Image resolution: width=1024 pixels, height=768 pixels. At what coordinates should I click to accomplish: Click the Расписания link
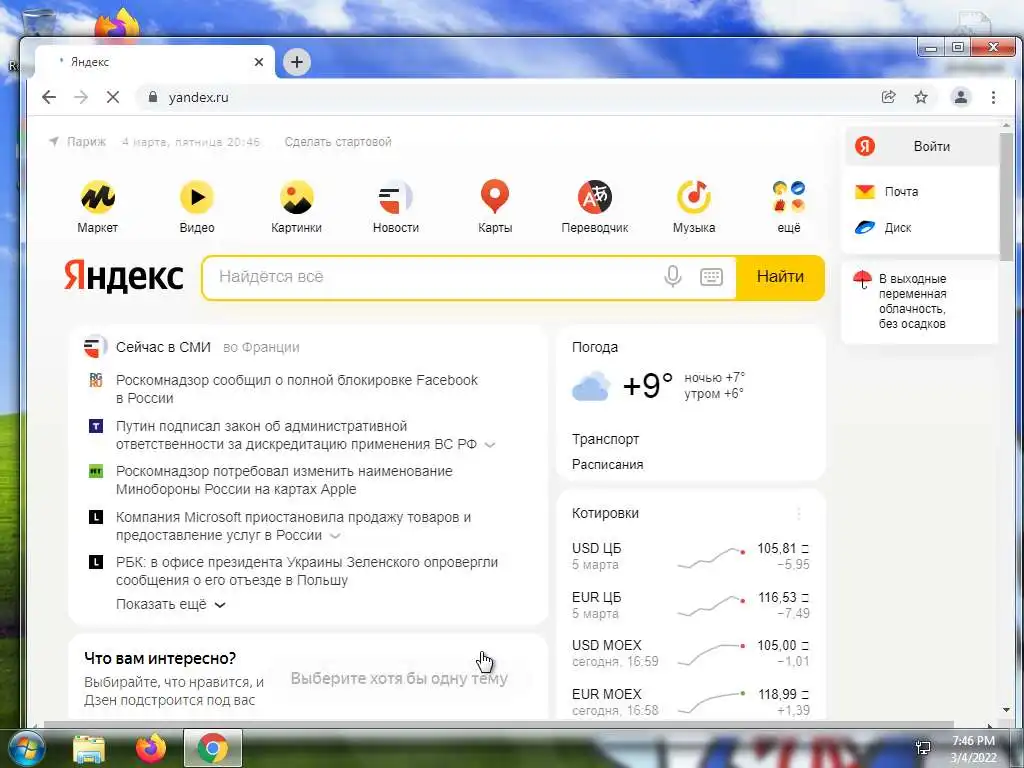tap(607, 464)
